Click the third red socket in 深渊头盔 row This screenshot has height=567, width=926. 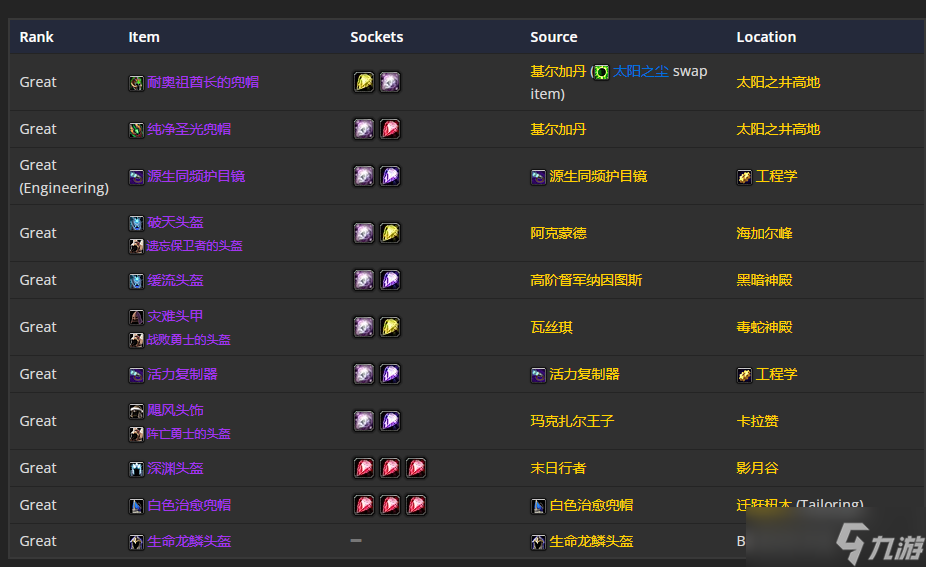click(x=416, y=468)
